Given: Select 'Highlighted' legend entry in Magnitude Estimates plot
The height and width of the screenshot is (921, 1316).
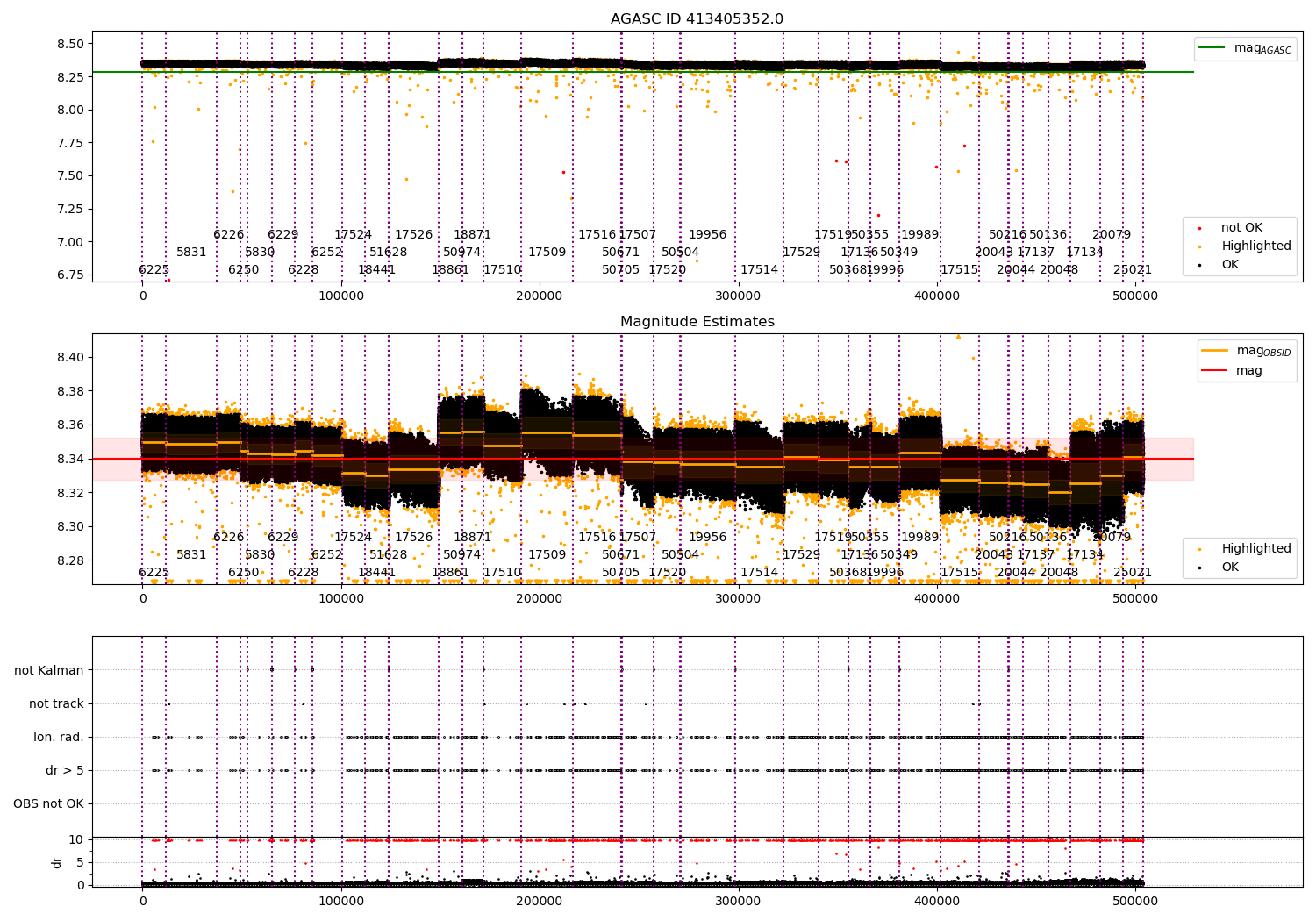Looking at the screenshot, I should pyautogui.click(x=1256, y=548).
